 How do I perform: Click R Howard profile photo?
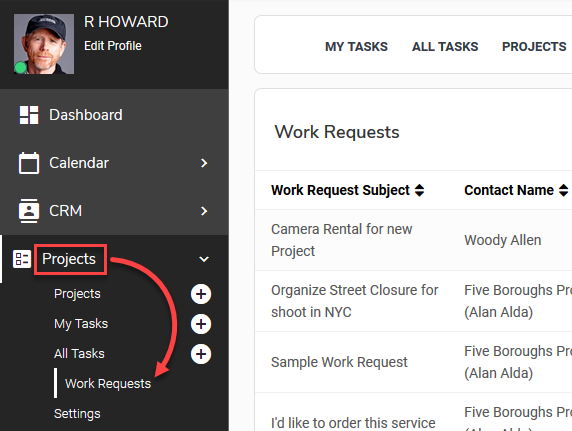(x=44, y=44)
